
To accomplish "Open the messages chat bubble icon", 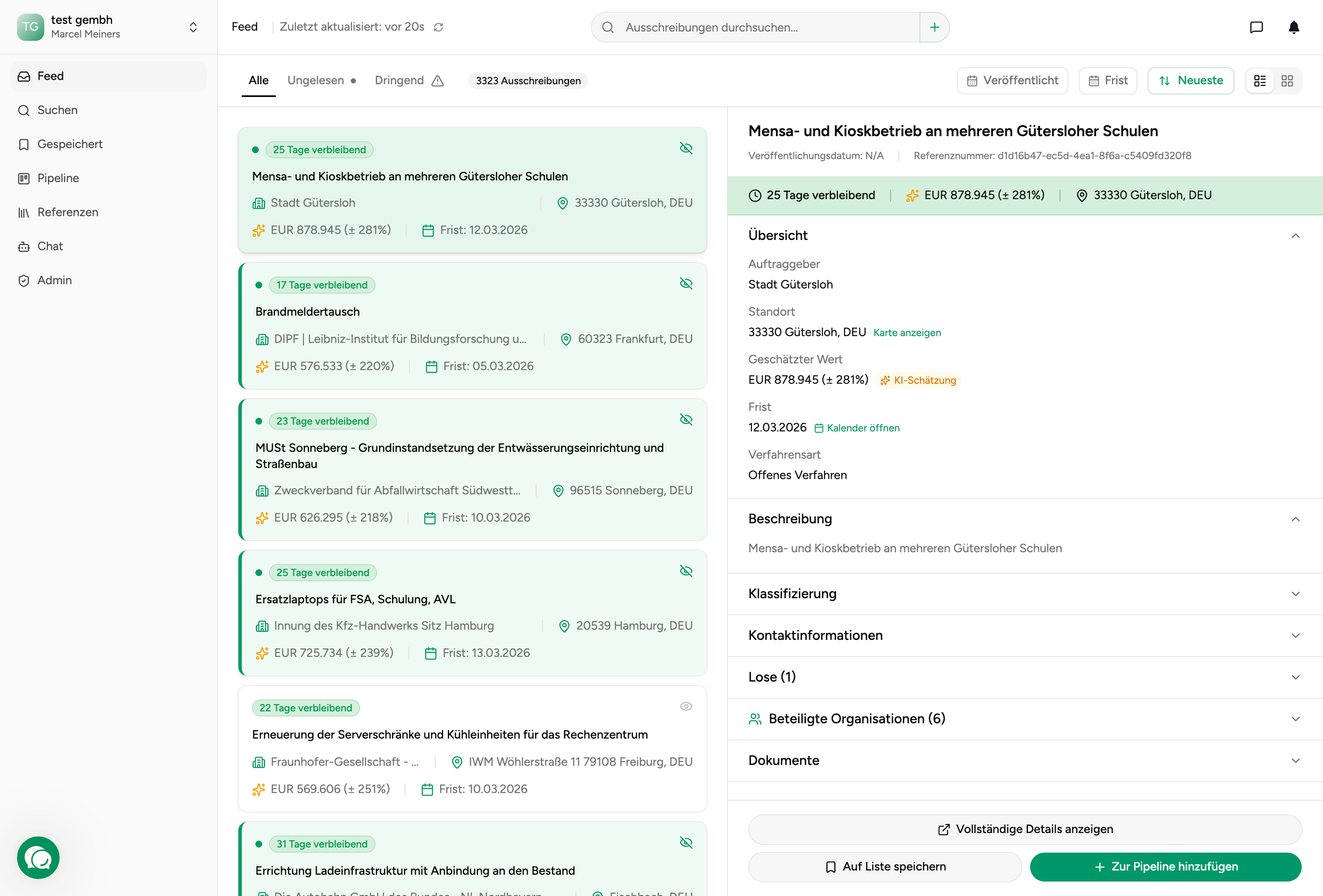I will [x=1256, y=27].
